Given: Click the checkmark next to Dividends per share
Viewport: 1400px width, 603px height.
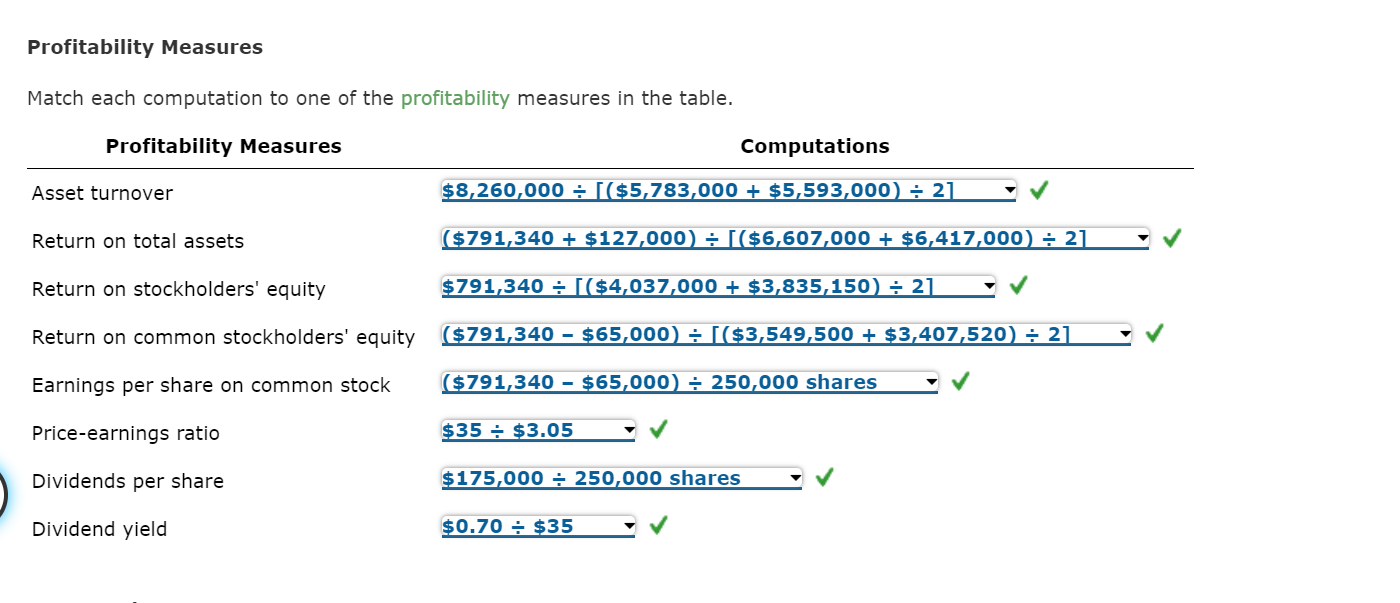Looking at the screenshot, I should (823, 478).
